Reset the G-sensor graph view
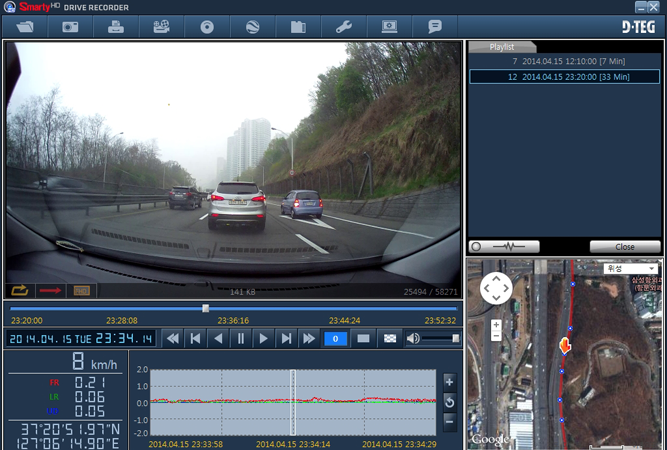This screenshot has height=450, width=667. (449, 402)
